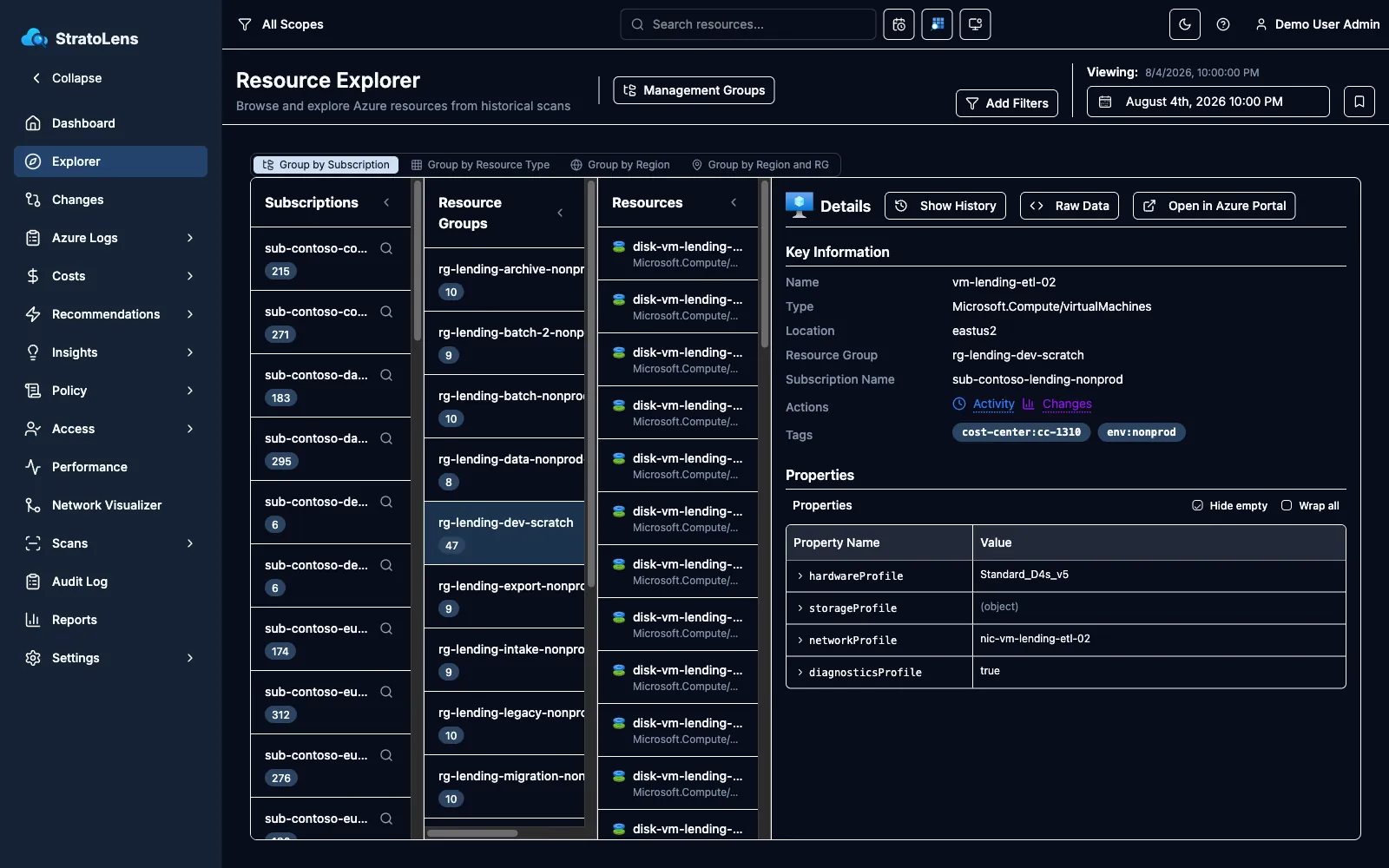
Task: Open Dashboard in the sidebar
Action: (x=110, y=123)
